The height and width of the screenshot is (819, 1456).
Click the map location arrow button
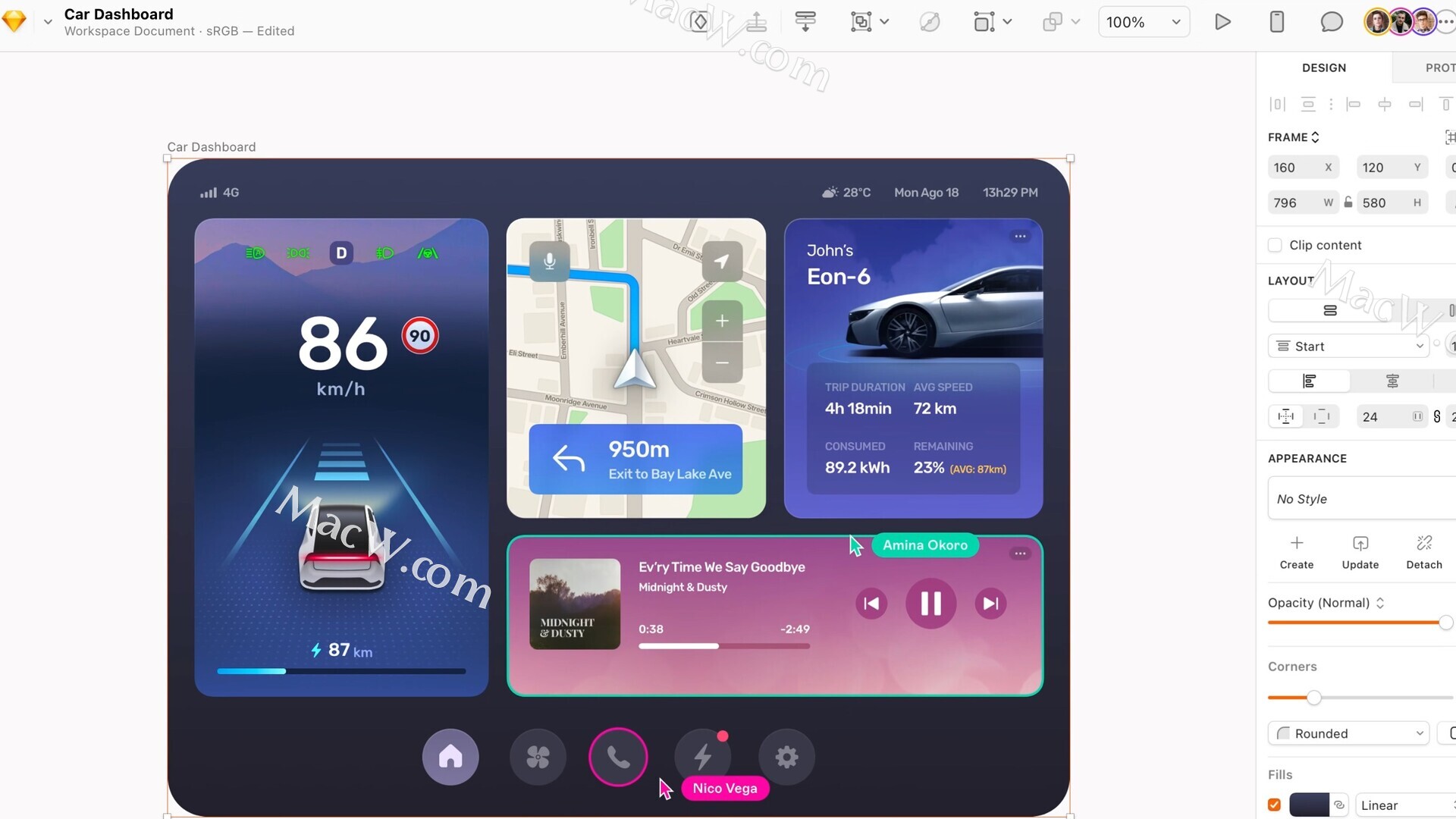point(722,262)
